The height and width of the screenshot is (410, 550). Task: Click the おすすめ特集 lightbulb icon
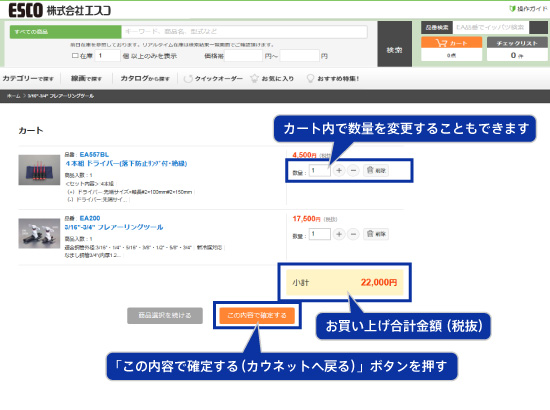[x=310, y=79]
